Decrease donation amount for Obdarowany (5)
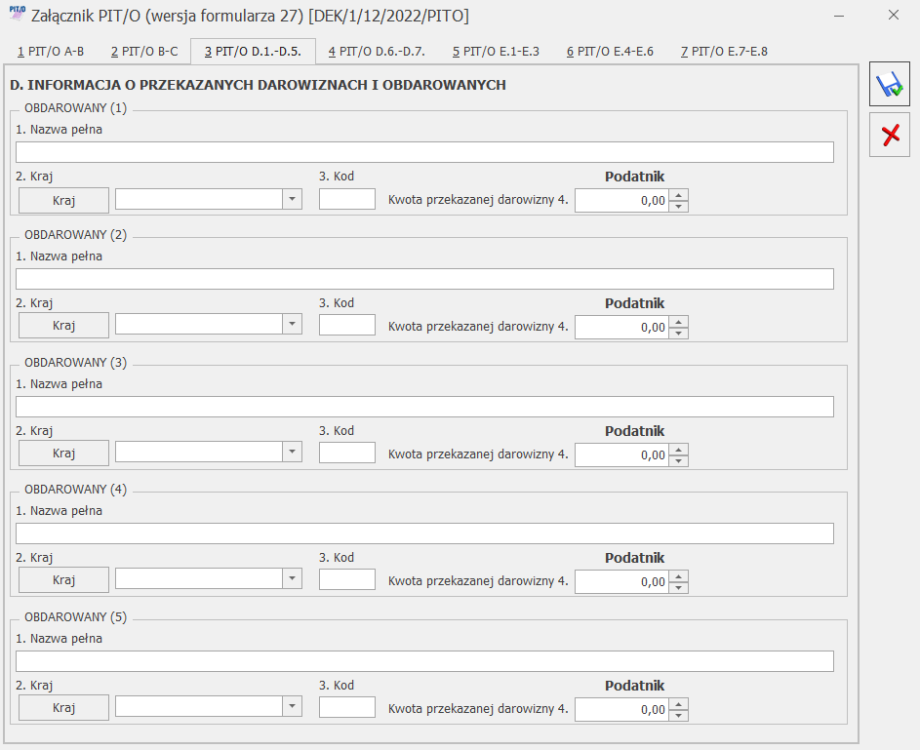 click(679, 715)
